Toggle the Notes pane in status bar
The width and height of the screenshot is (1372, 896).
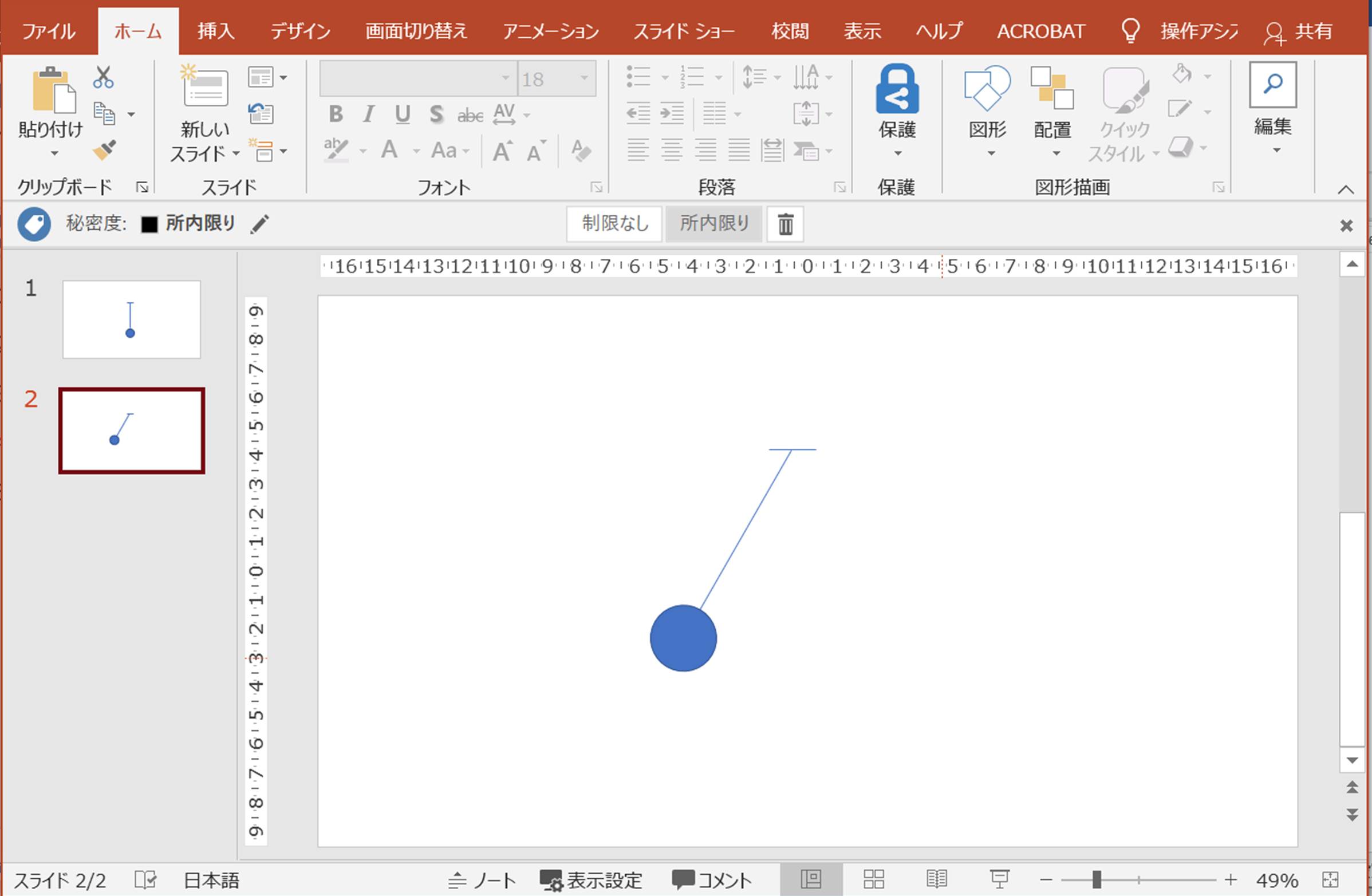(x=483, y=880)
